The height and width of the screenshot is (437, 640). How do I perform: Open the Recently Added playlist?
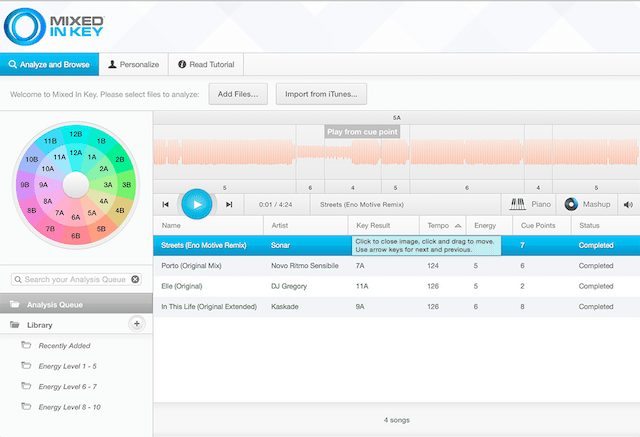(x=64, y=346)
